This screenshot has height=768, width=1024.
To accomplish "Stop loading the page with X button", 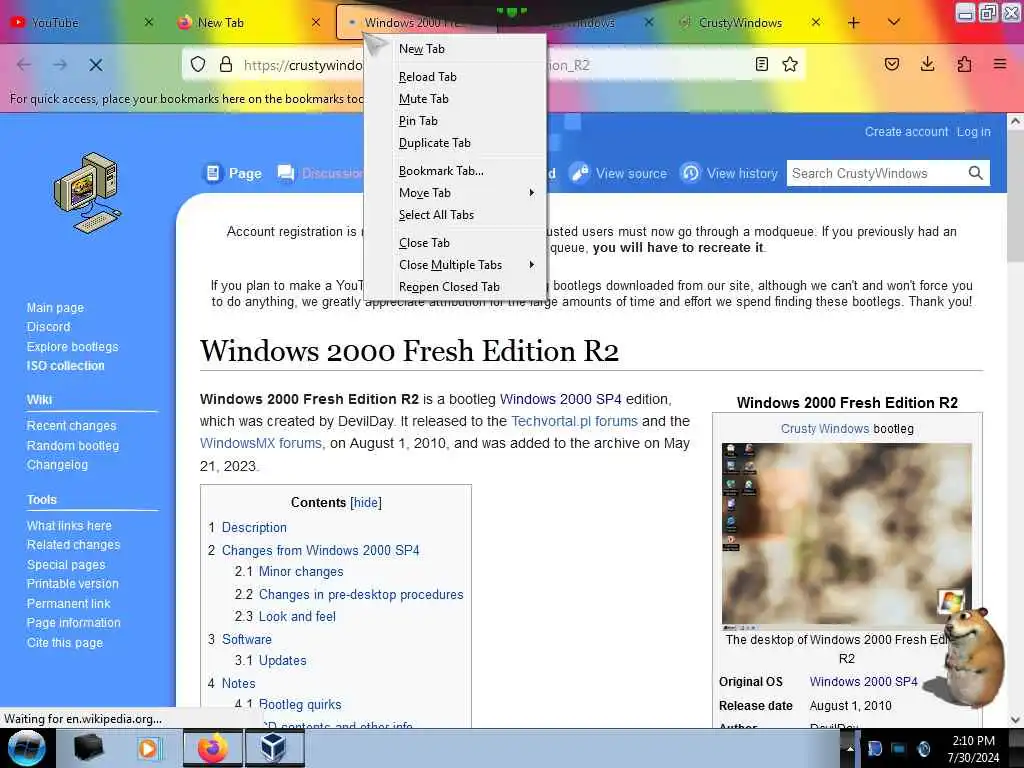I will click(95, 65).
